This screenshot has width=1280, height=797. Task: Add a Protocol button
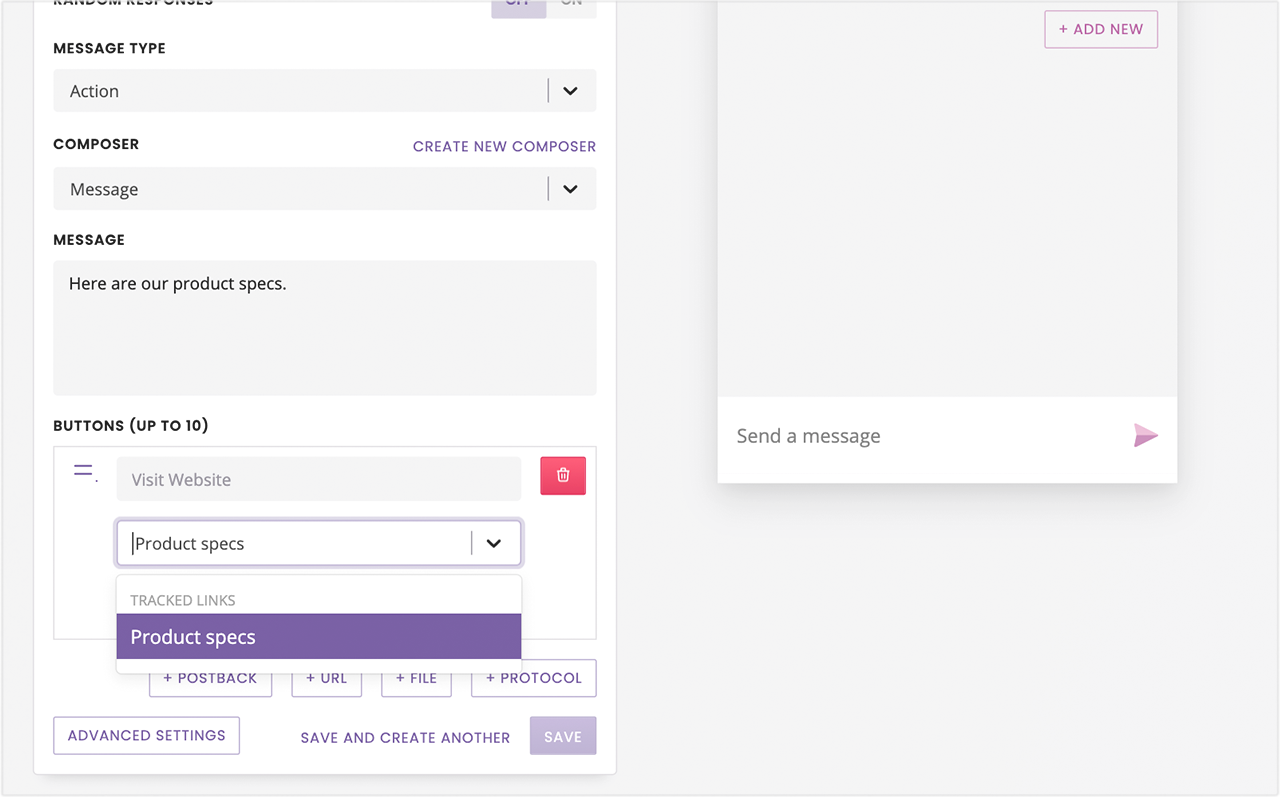point(533,677)
